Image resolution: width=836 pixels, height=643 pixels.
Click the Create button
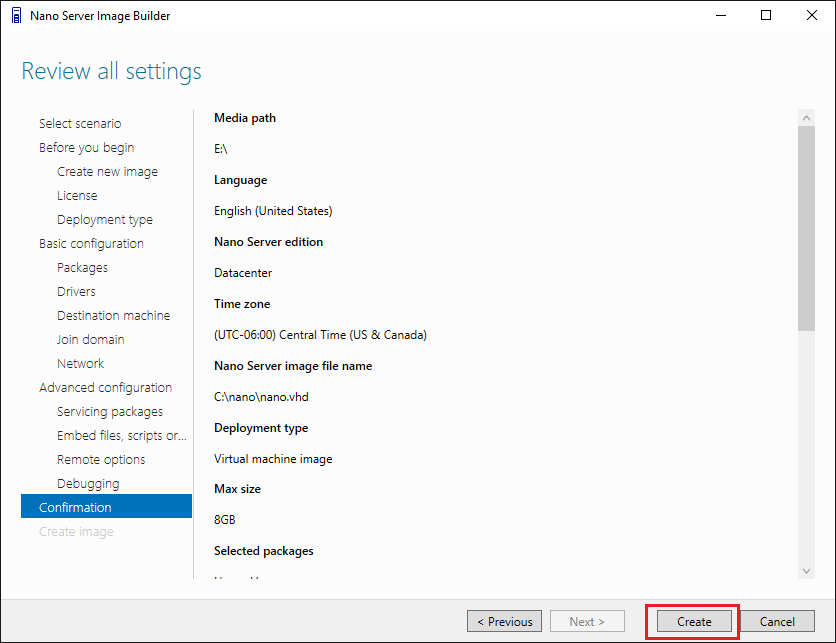694,621
